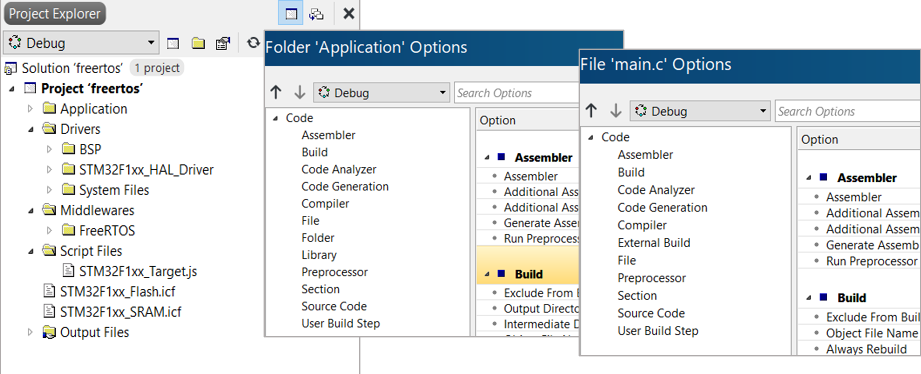Select Source Code in File 'main.c' Options

(x=651, y=313)
